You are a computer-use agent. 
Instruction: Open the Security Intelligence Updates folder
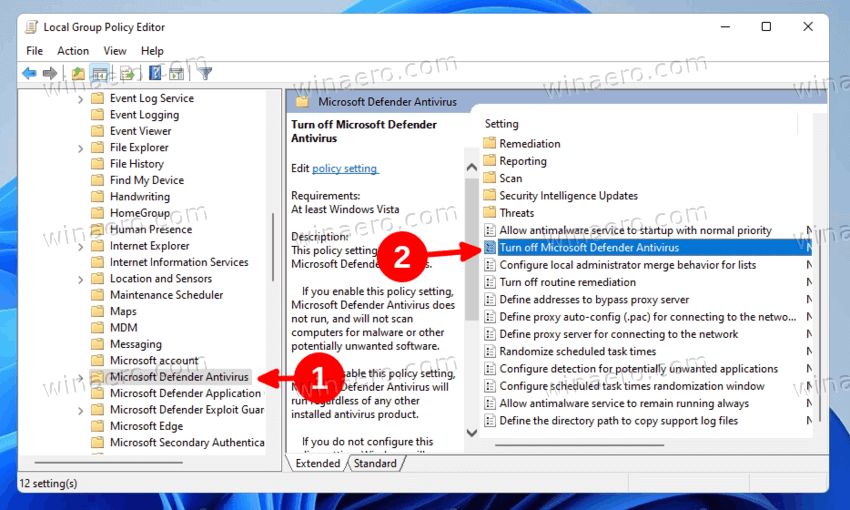(x=568, y=196)
